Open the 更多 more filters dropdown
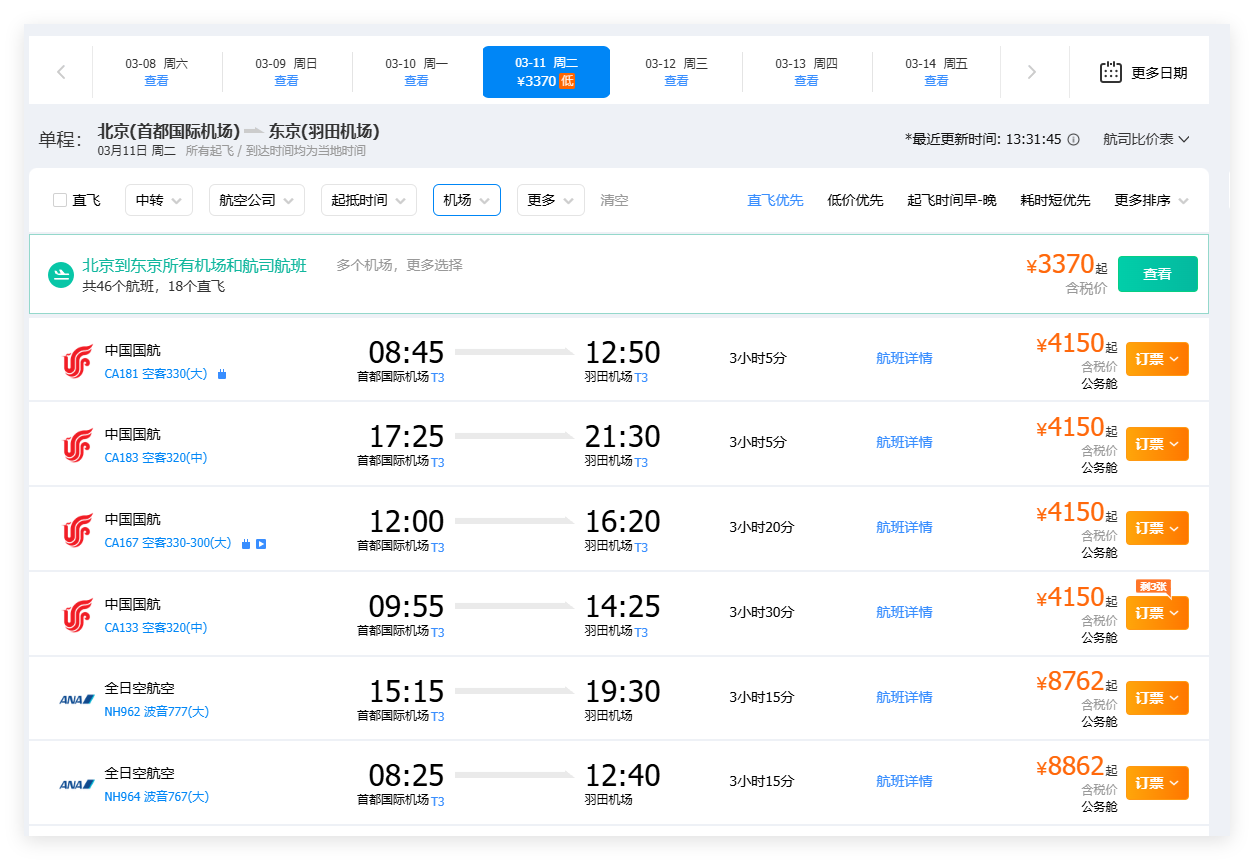 pos(551,200)
